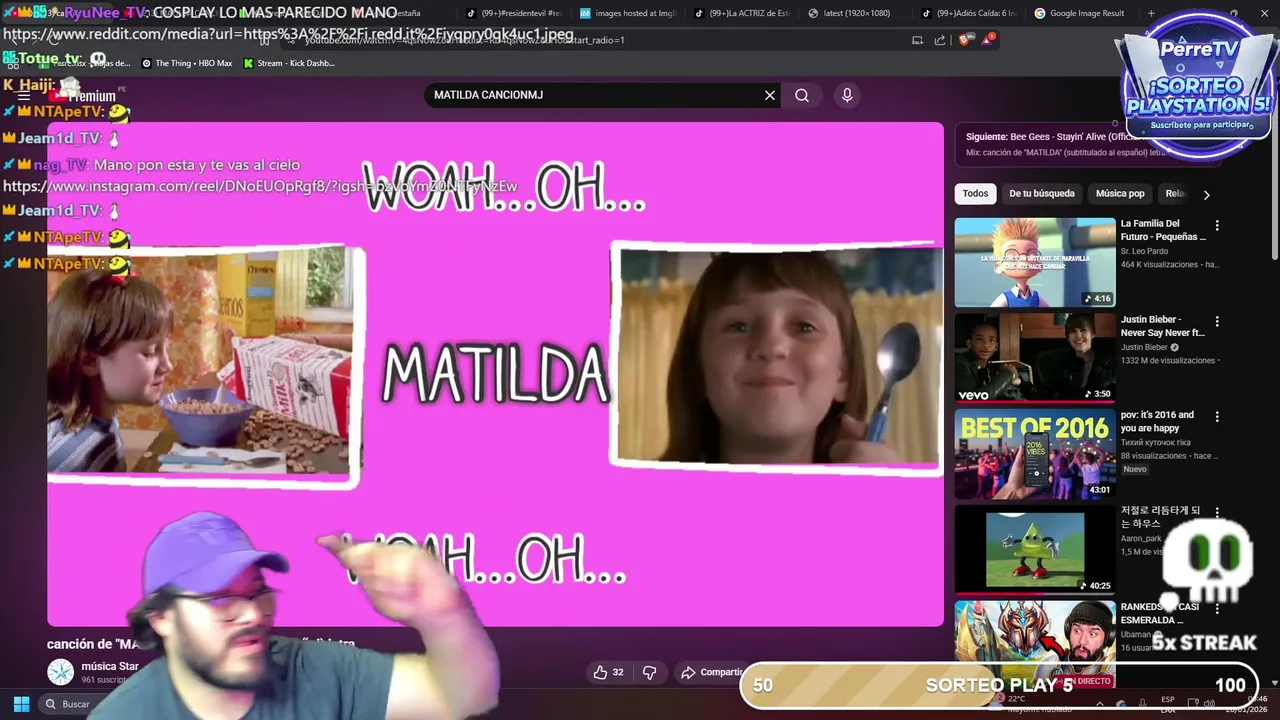
Task: Open options for La Familia Del Futuro
Action: click(1217, 226)
